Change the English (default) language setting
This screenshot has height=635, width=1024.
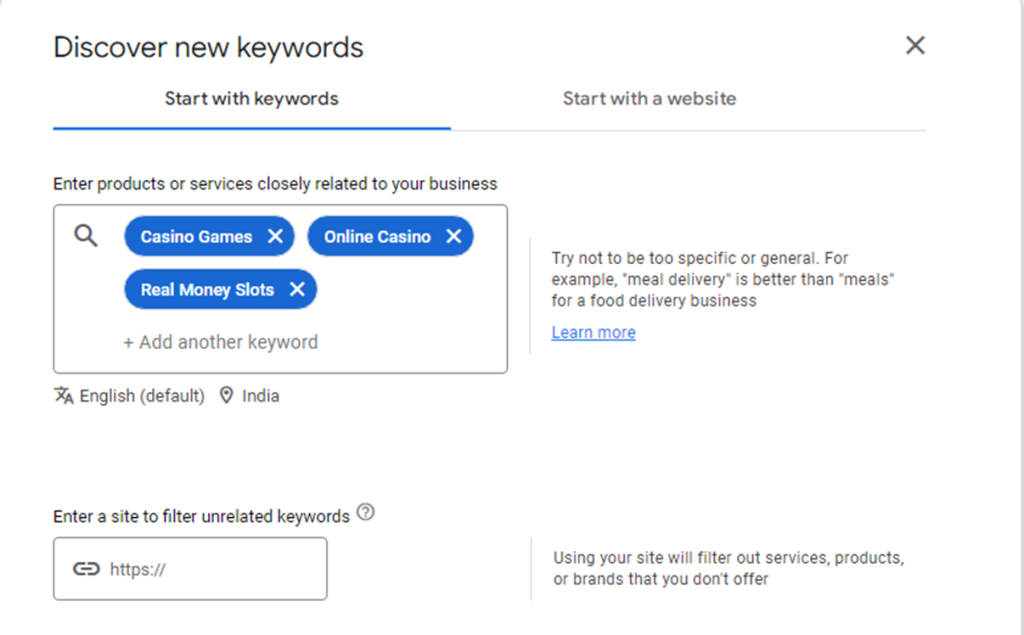pos(142,396)
